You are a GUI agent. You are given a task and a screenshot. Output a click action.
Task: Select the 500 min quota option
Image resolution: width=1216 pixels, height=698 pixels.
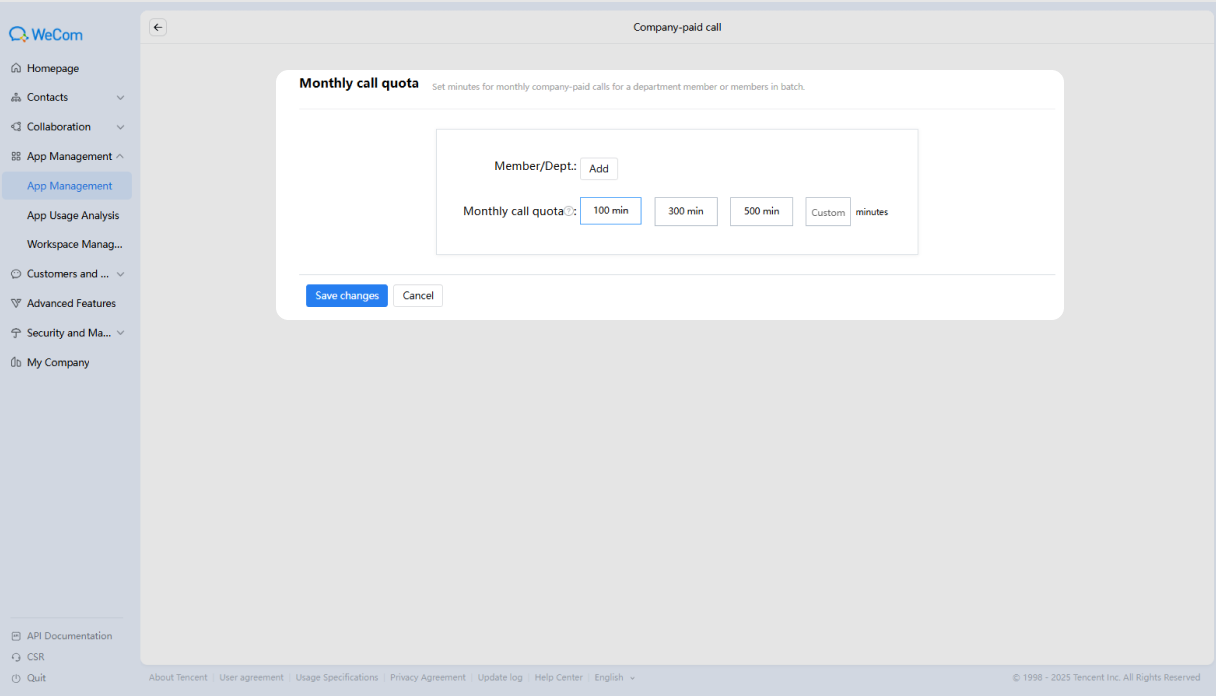(x=761, y=211)
